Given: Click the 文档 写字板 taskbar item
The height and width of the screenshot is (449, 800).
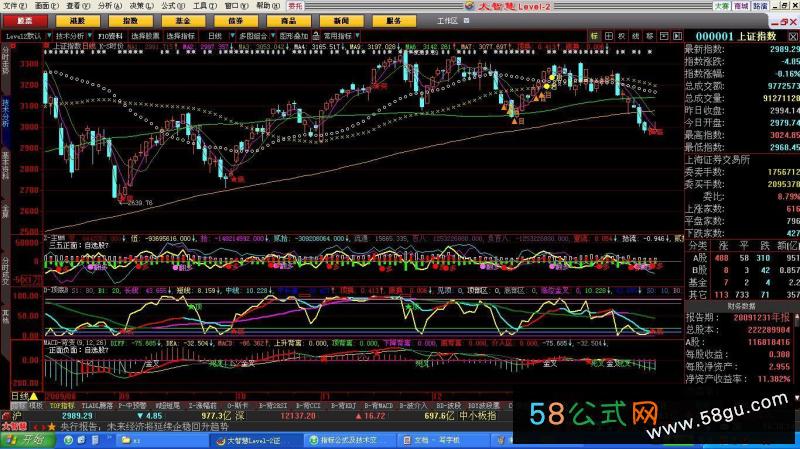Looking at the screenshot, I should point(441,440).
